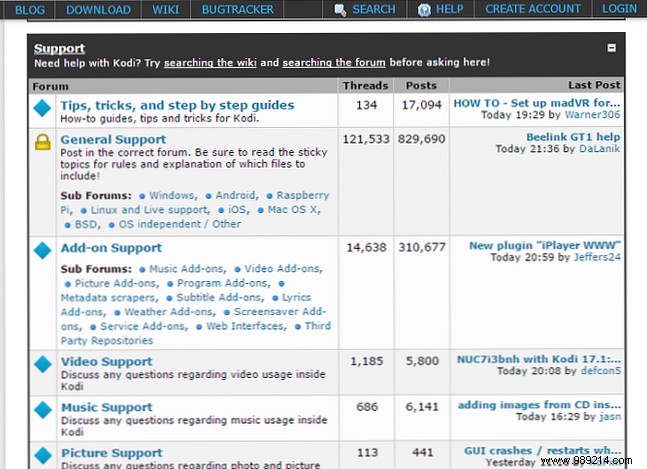View the 'Beelink GT1 help' last post
The width and height of the screenshot is (647, 469).
pos(574,137)
